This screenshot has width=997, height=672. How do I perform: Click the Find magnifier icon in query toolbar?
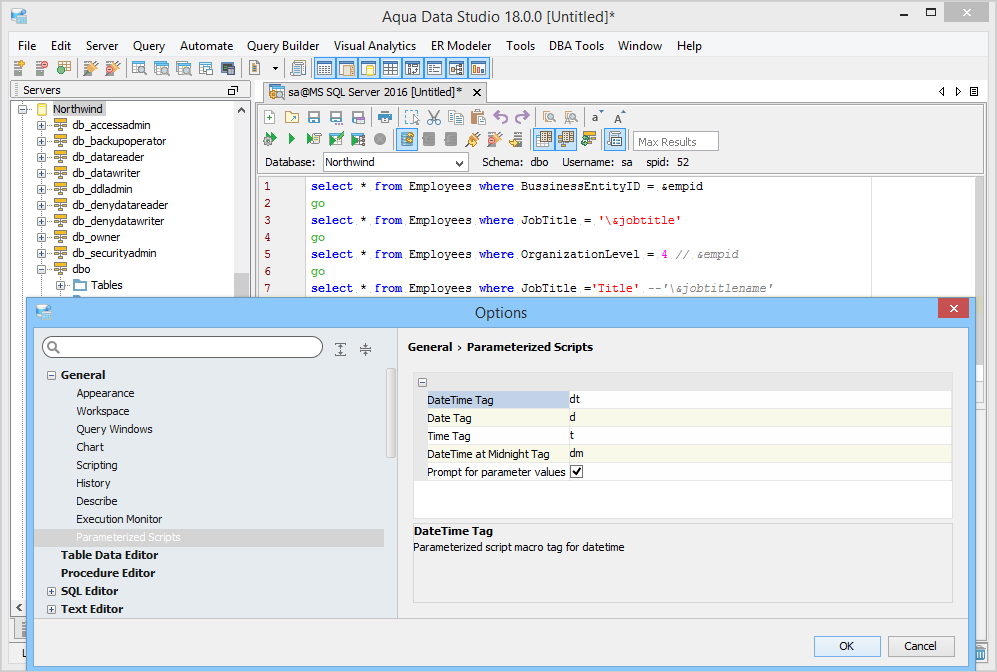coord(549,117)
